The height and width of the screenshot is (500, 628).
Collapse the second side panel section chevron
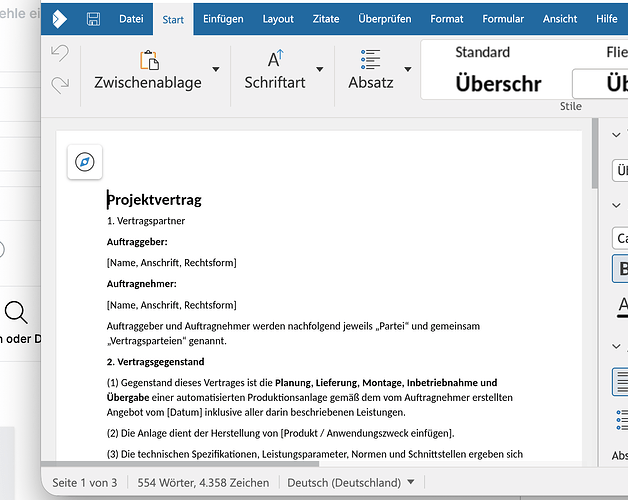(616, 206)
